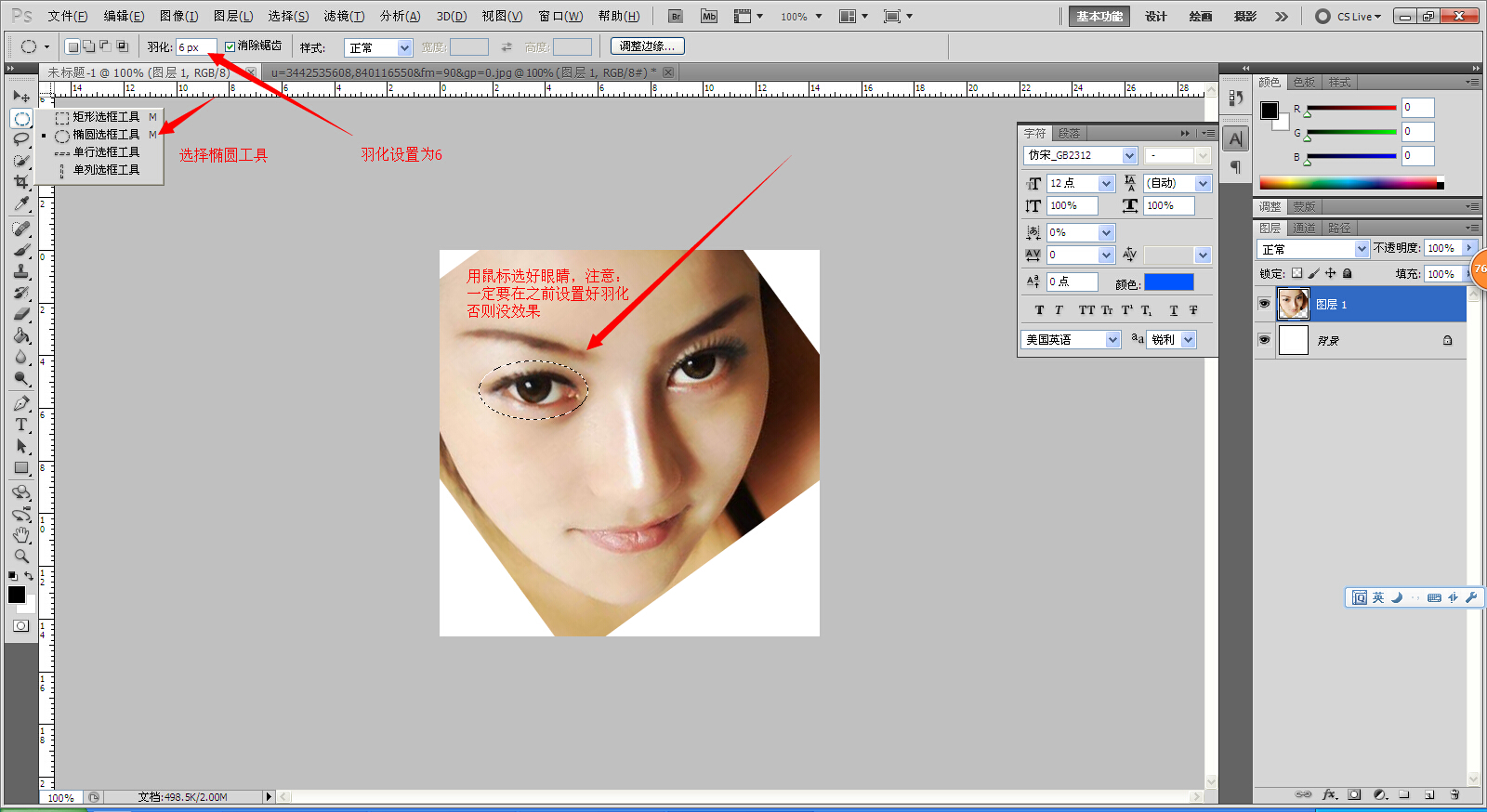Hide 背景 layer visibility eye

coord(1264,340)
